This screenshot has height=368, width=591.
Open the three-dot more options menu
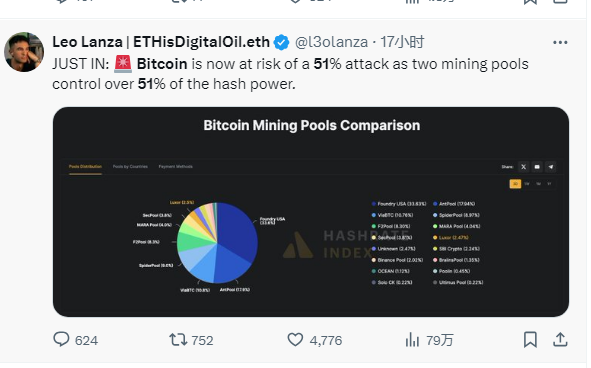tap(560, 43)
